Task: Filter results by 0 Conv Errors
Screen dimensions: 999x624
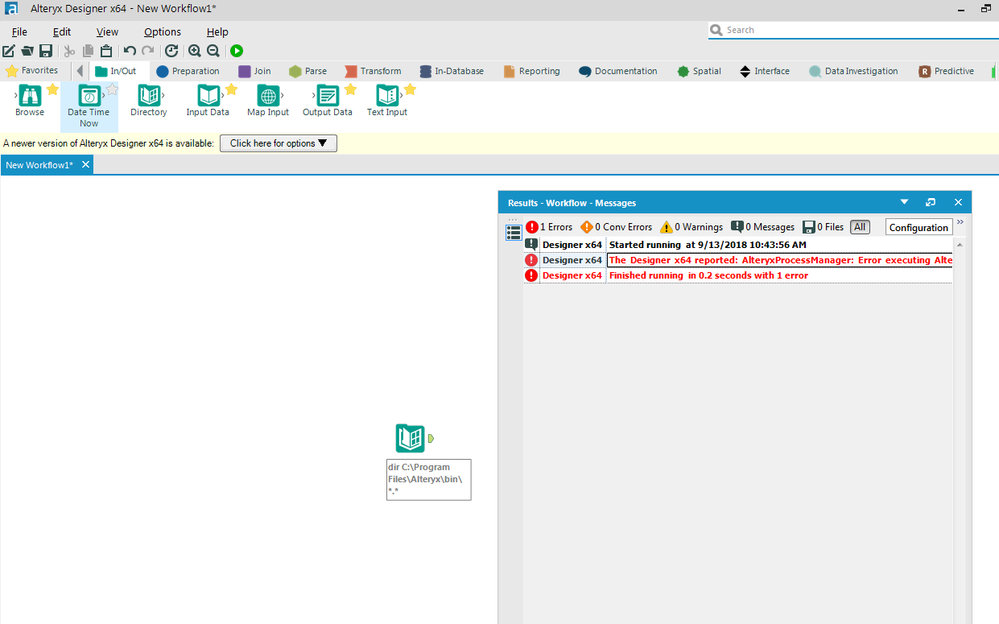Action: tap(616, 227)
